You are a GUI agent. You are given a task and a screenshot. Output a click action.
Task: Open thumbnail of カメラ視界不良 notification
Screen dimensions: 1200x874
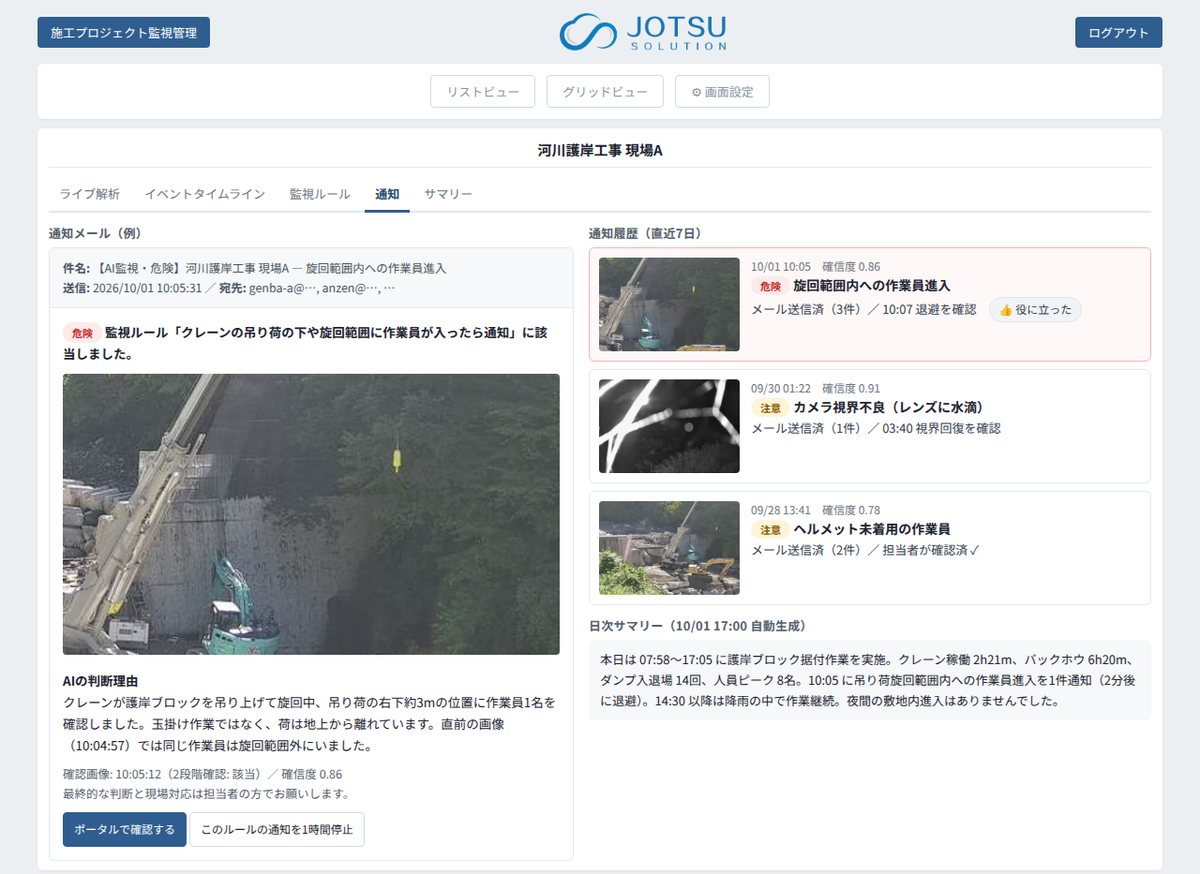669,426
